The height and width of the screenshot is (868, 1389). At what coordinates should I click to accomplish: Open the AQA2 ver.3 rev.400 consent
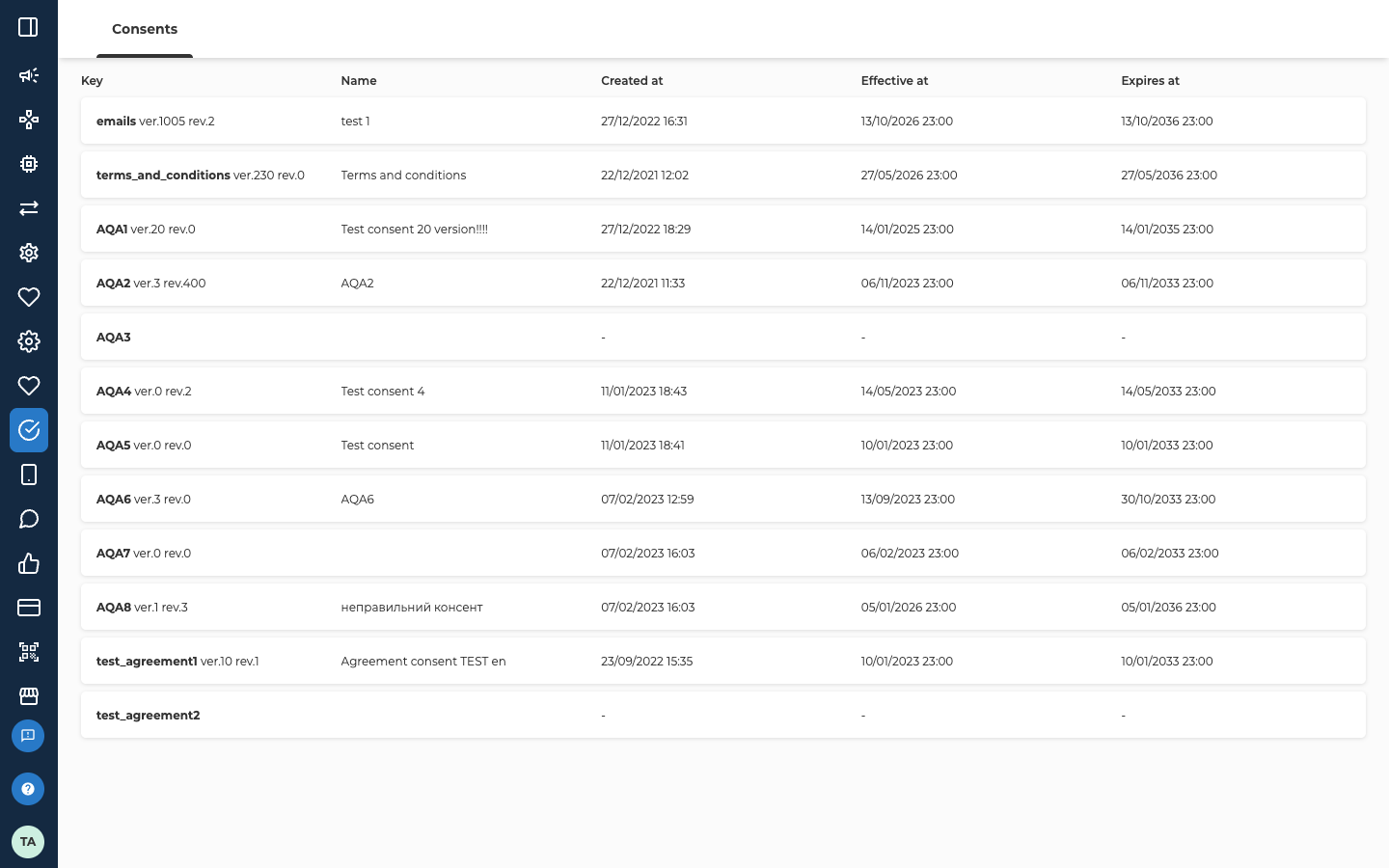pyautogui.click(x=723, y=283)
